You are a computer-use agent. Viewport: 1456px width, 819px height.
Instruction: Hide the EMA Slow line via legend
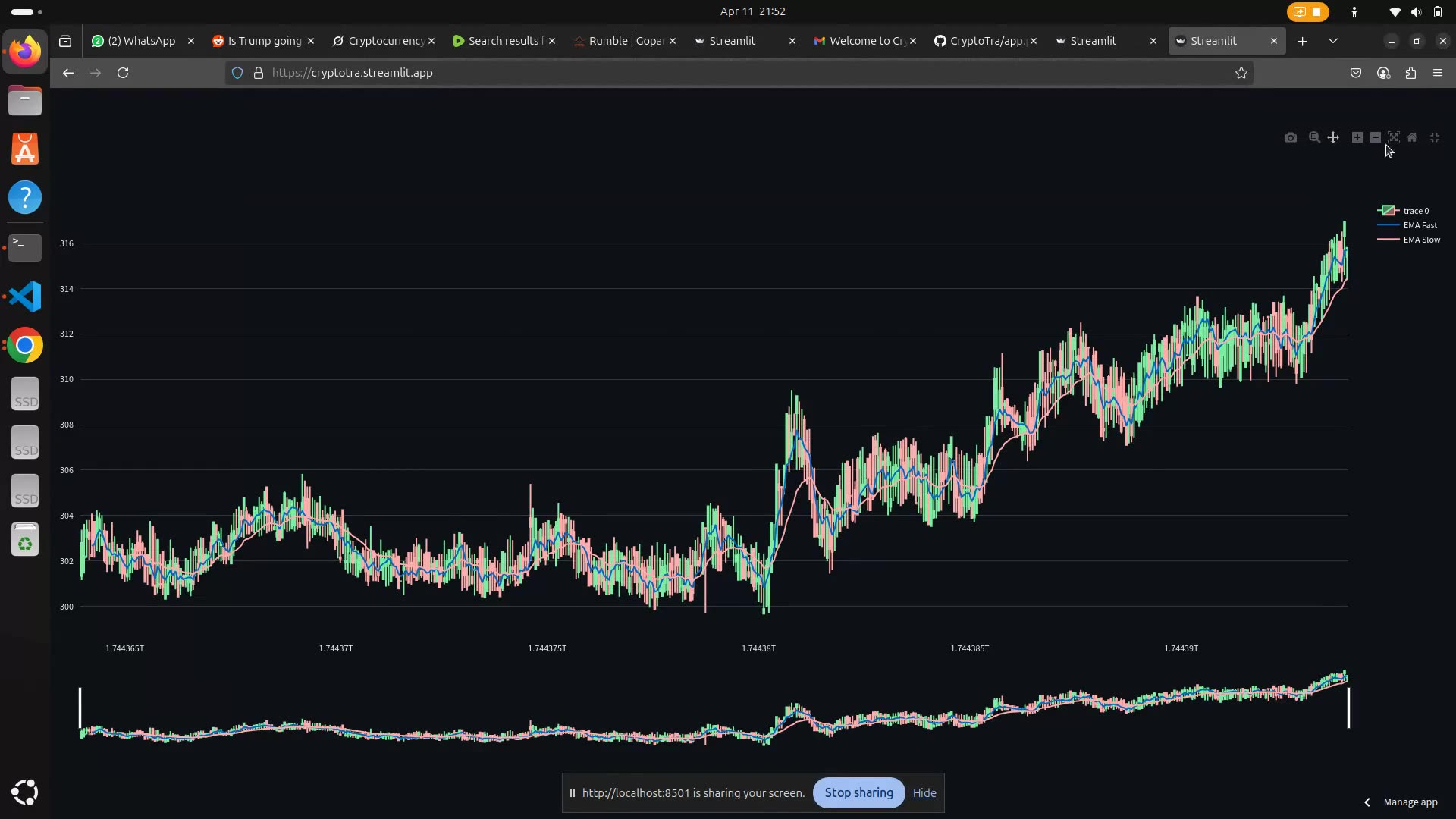click(x=1423, y=240)
